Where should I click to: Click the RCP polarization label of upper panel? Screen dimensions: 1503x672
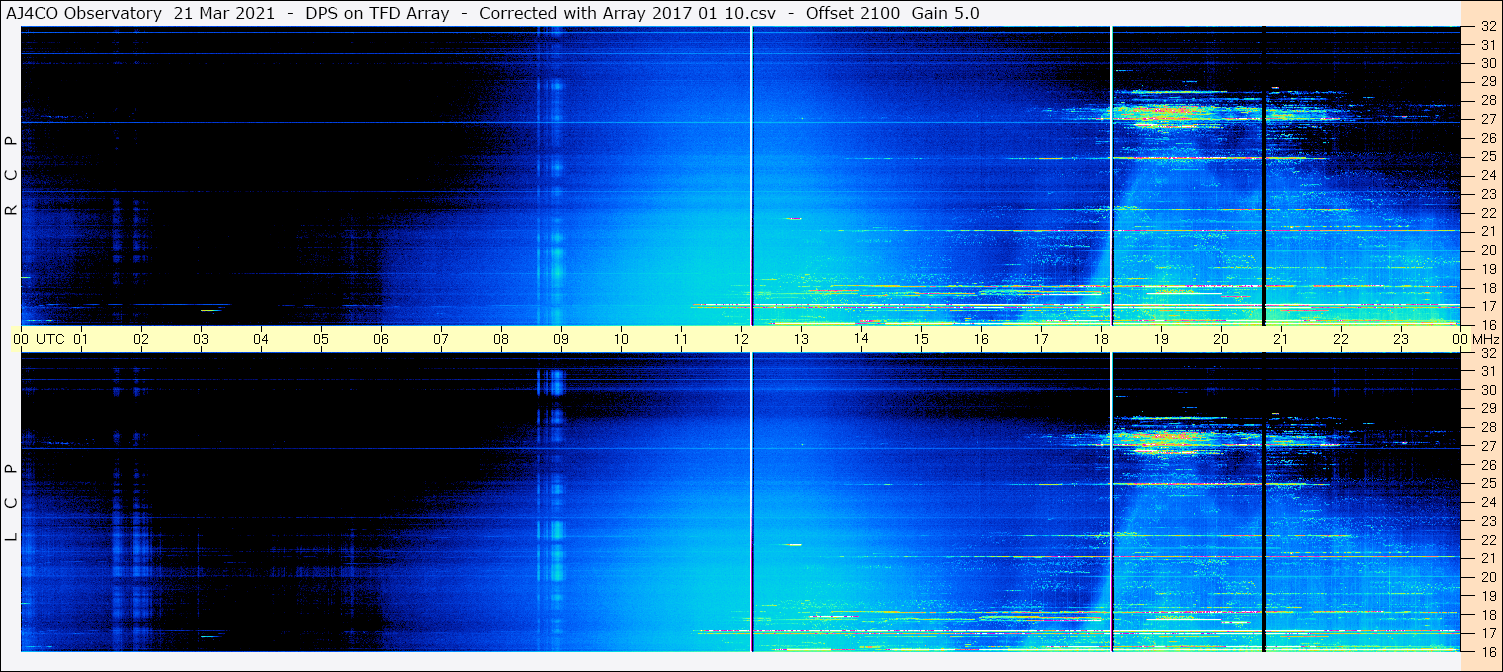[11, 175]
